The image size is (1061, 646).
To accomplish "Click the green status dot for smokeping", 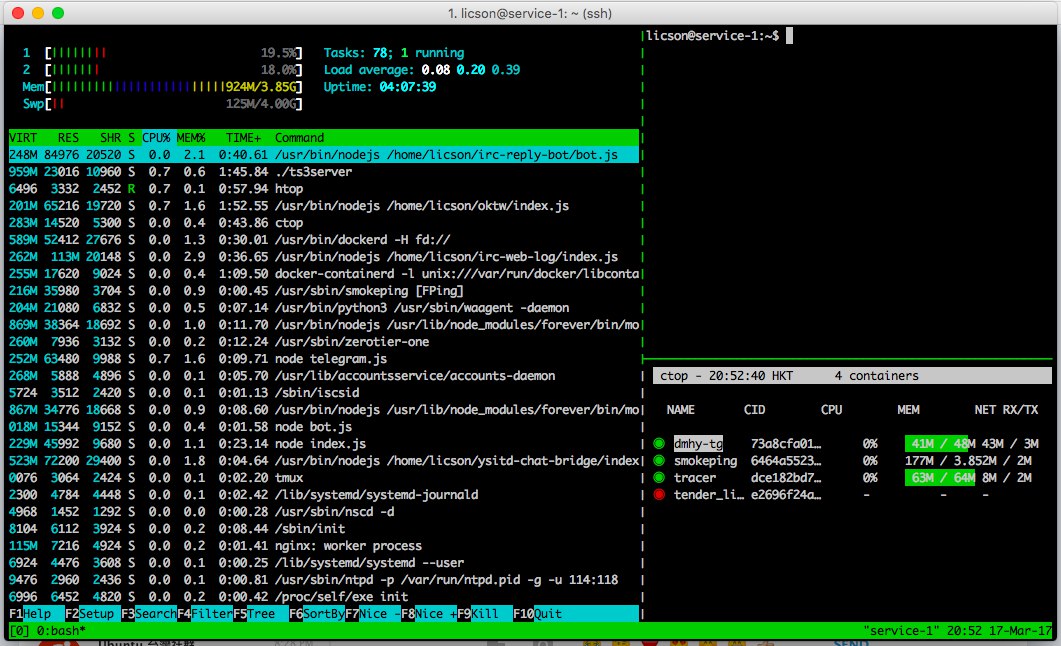I will tap(659, 461).
